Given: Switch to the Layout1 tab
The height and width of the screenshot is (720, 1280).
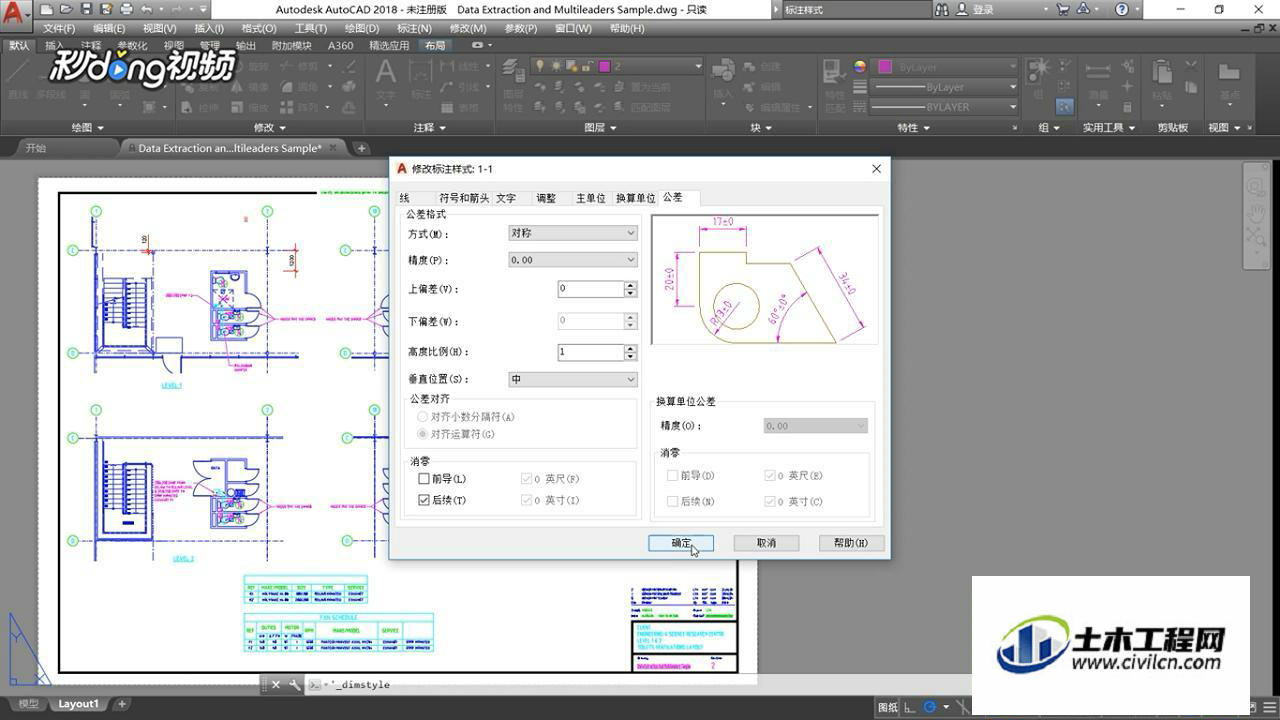Looking at the screenshot, I should coord(78,704).
